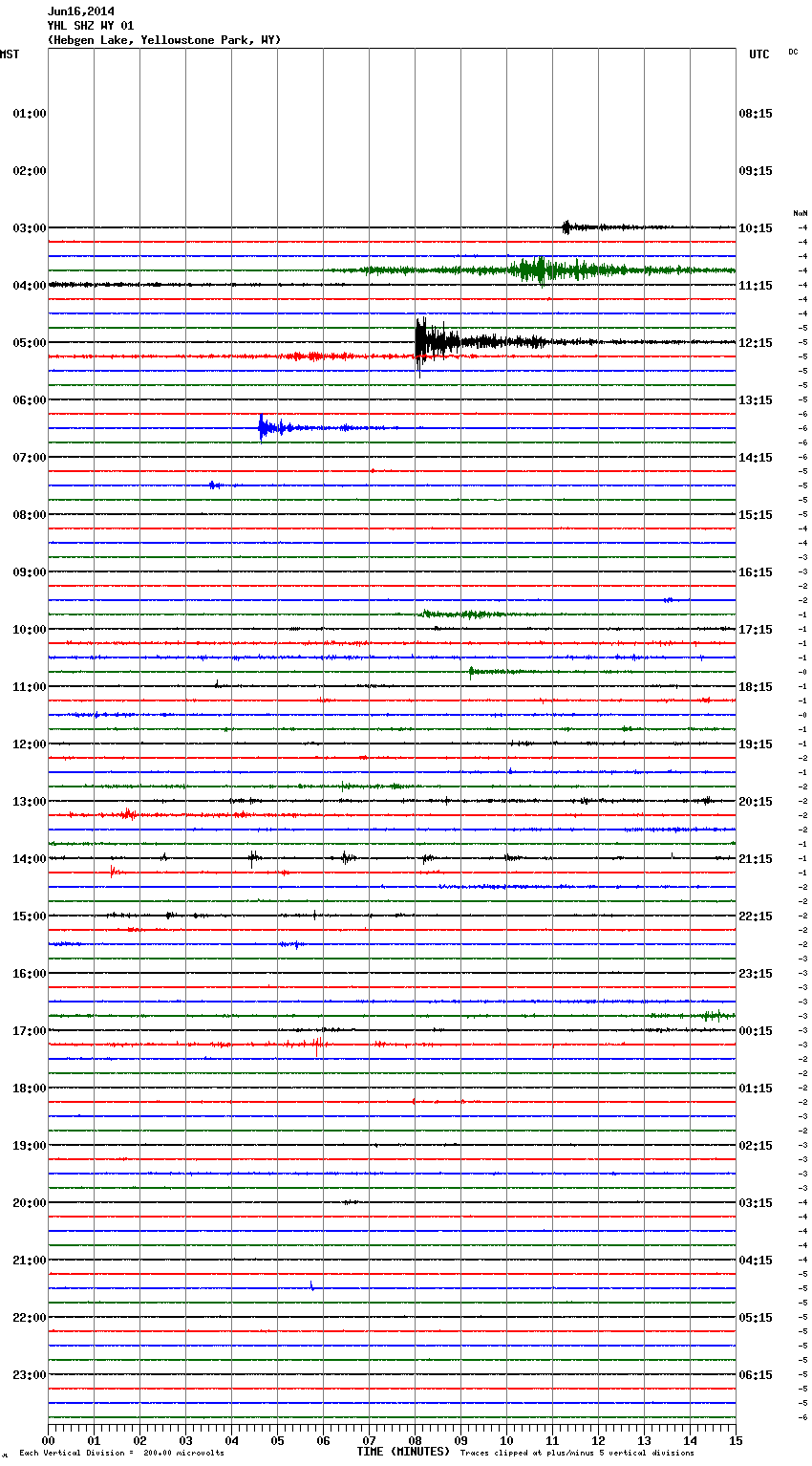Image resolution: width=812 pixels, height=1466 pixels.
Task: Click the 08:15 UTC time label
Action: click(x=756, y=114)
